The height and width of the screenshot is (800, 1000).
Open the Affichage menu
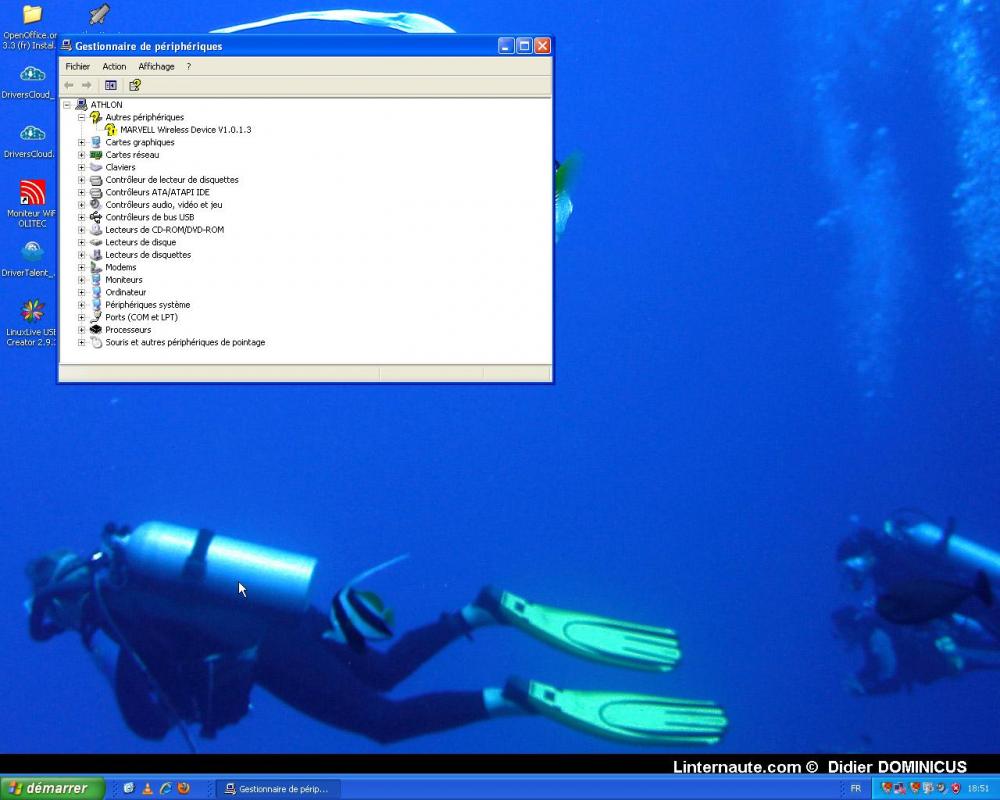156,66
